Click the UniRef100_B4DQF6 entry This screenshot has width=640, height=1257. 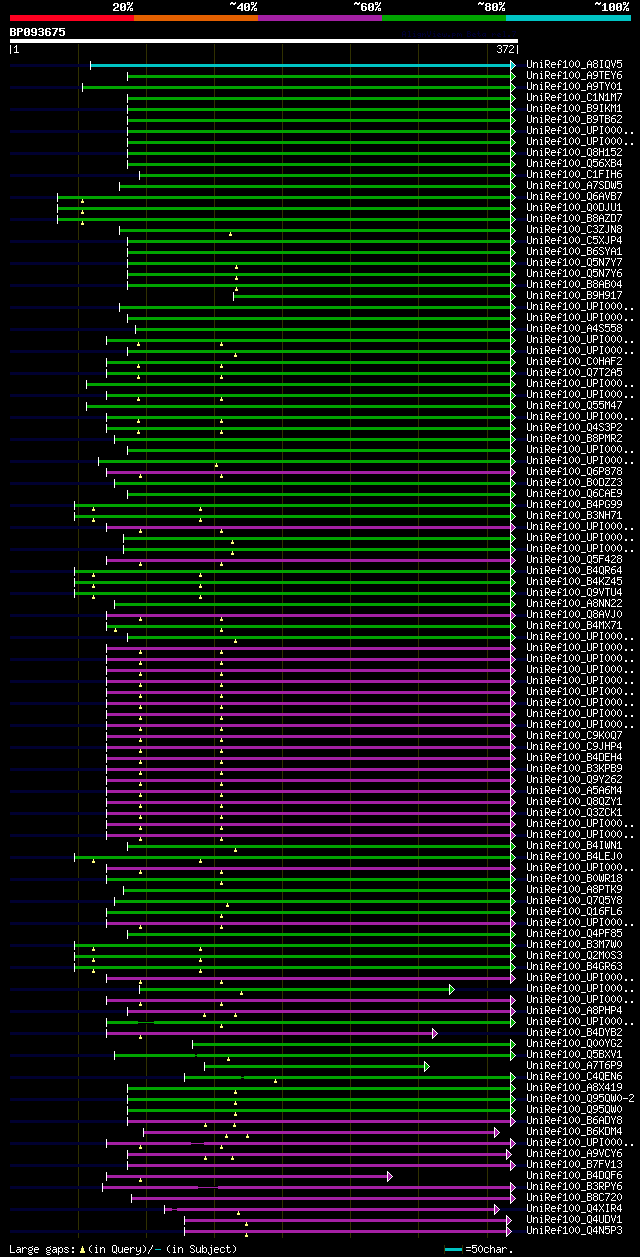point(574,1175)
